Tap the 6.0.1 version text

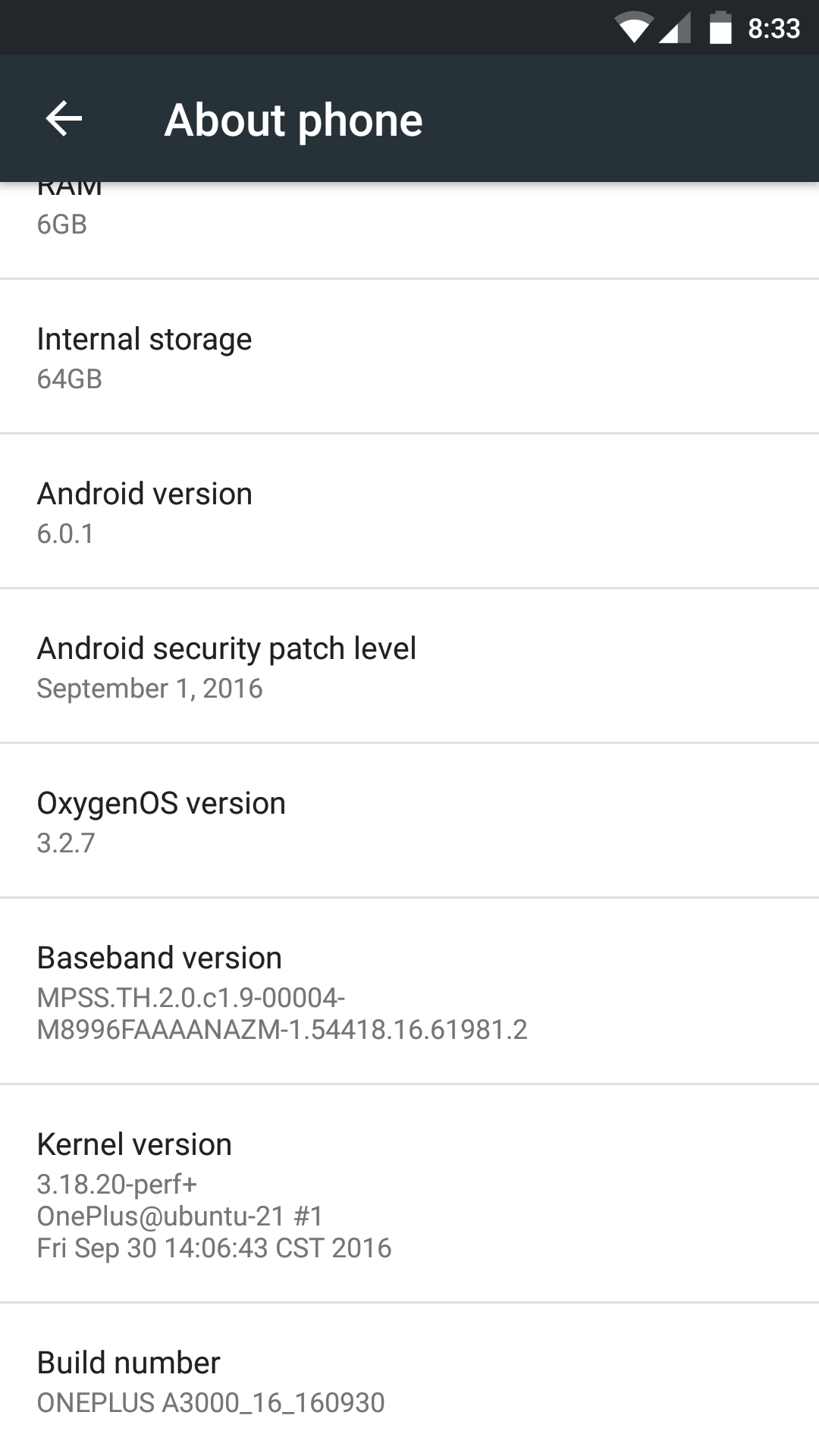point(65,533)
